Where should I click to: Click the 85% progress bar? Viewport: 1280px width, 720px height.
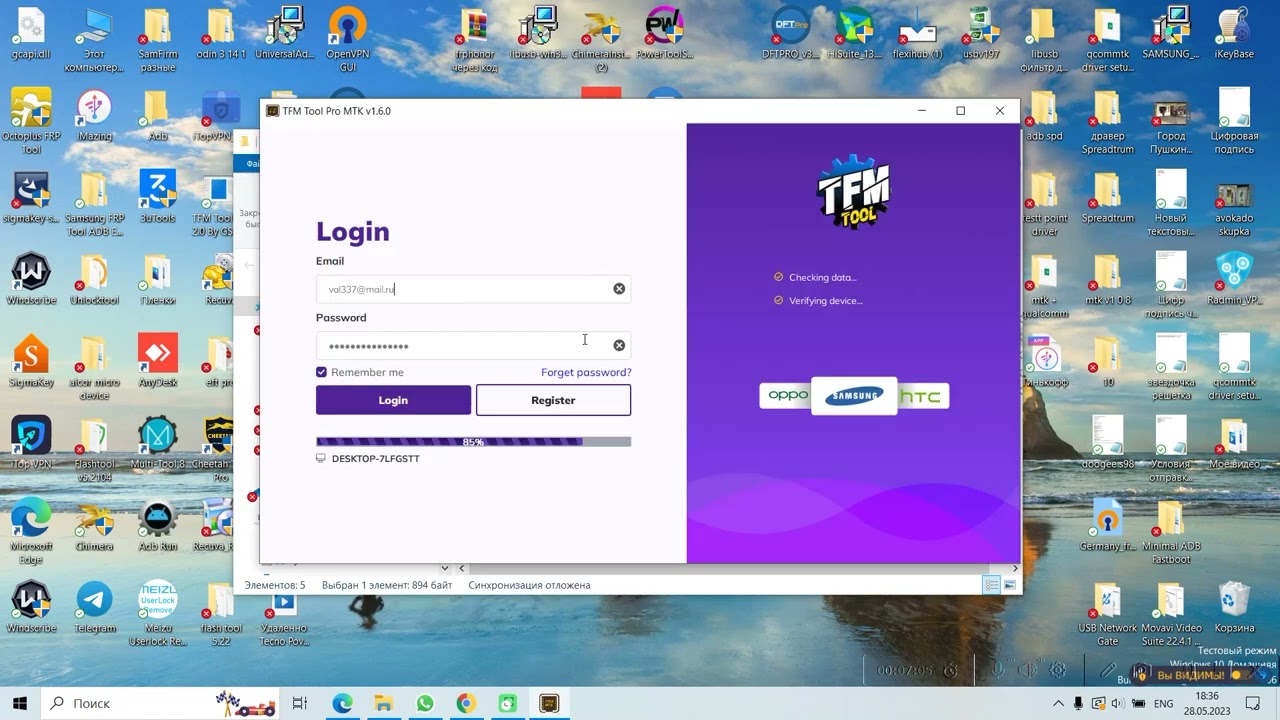(473, 441)
